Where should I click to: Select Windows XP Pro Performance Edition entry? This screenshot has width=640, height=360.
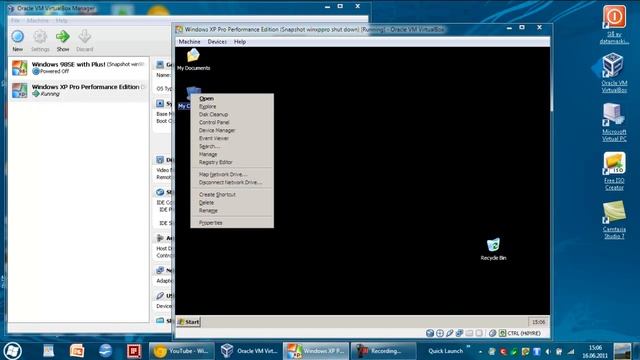(78, 90)
